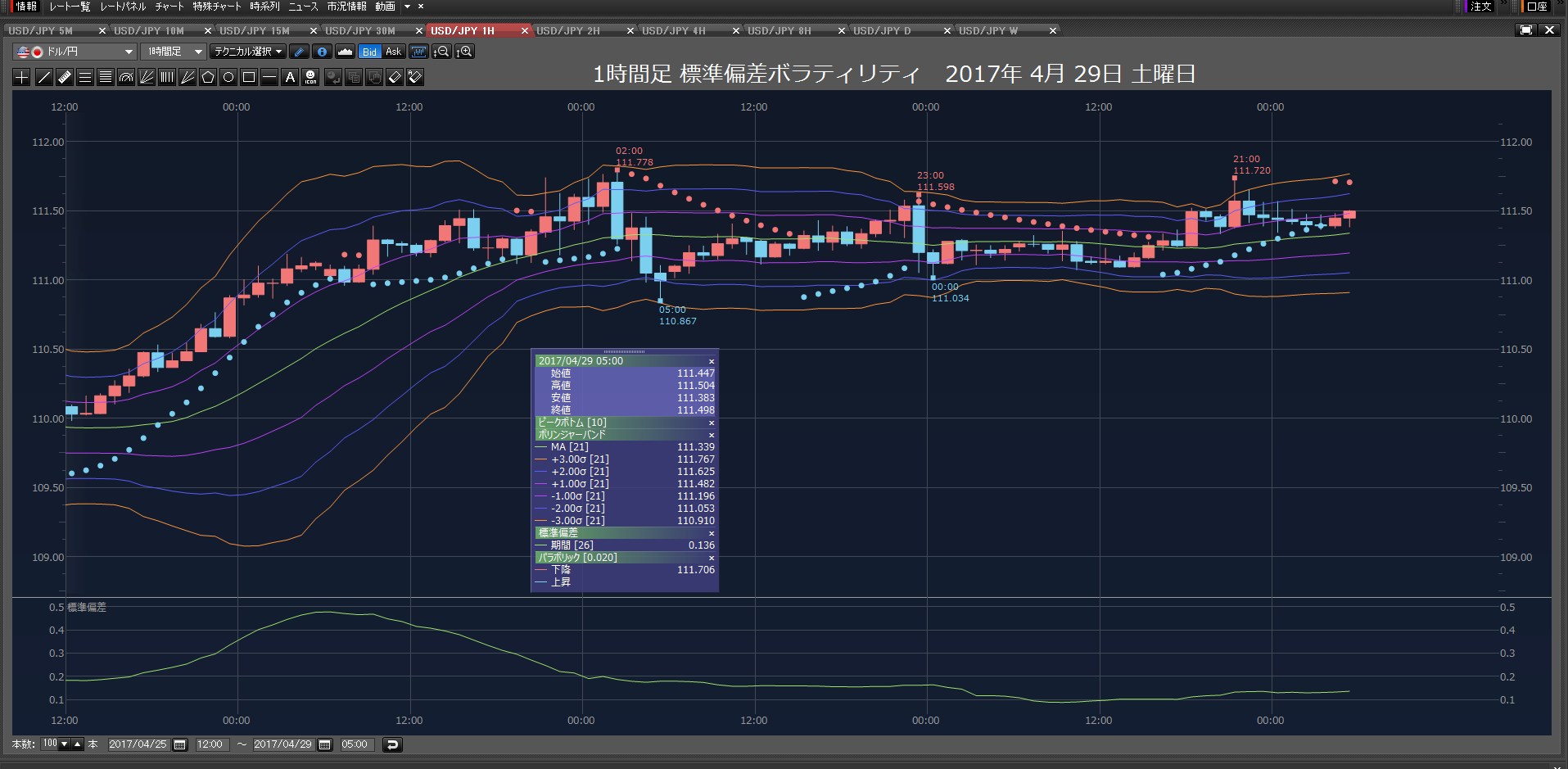Open the 市況情報 menu
The image size is (1568, 769).
point(347,7)
